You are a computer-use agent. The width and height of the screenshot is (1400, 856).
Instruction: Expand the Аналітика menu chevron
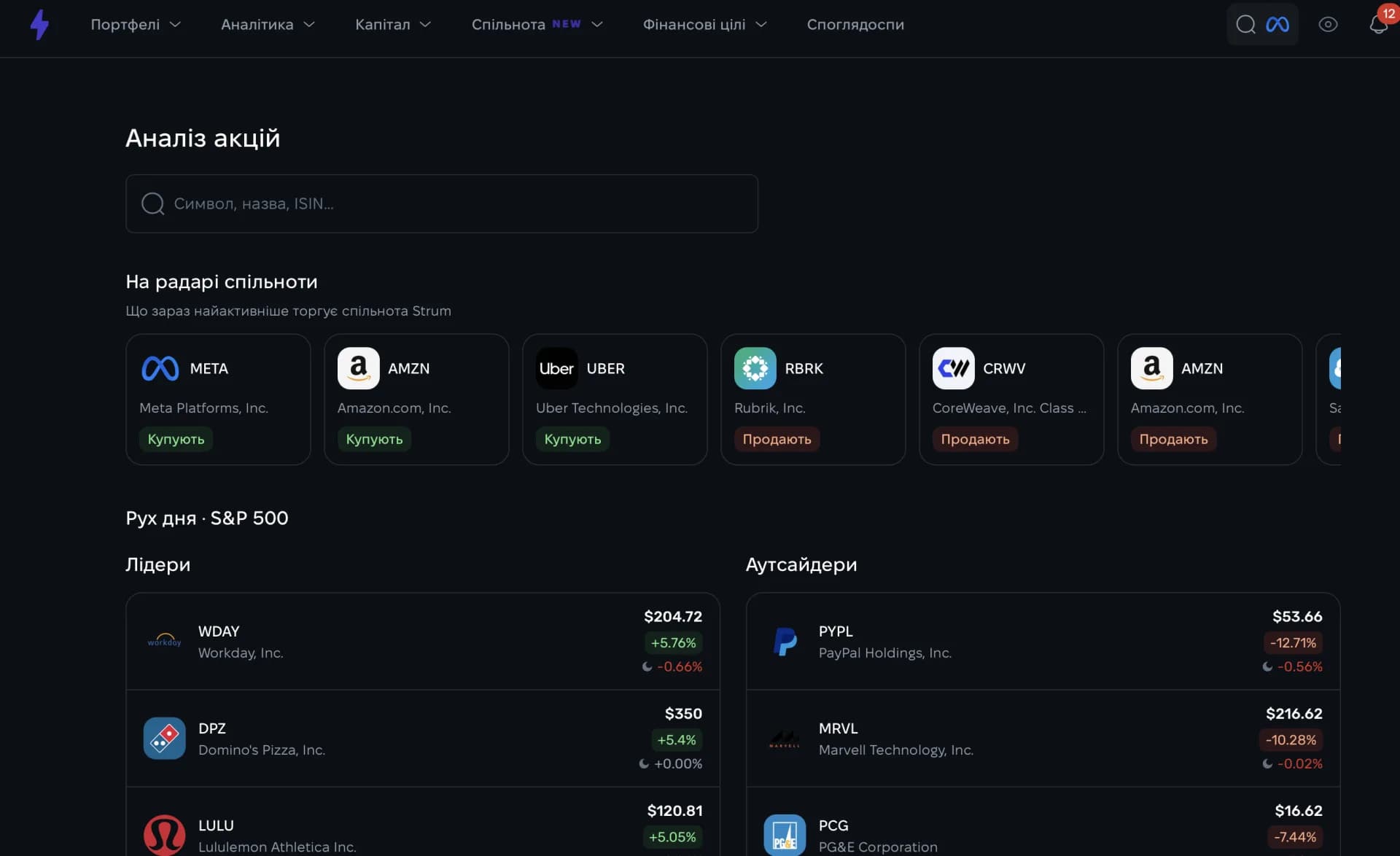click(x=309, y=24)
